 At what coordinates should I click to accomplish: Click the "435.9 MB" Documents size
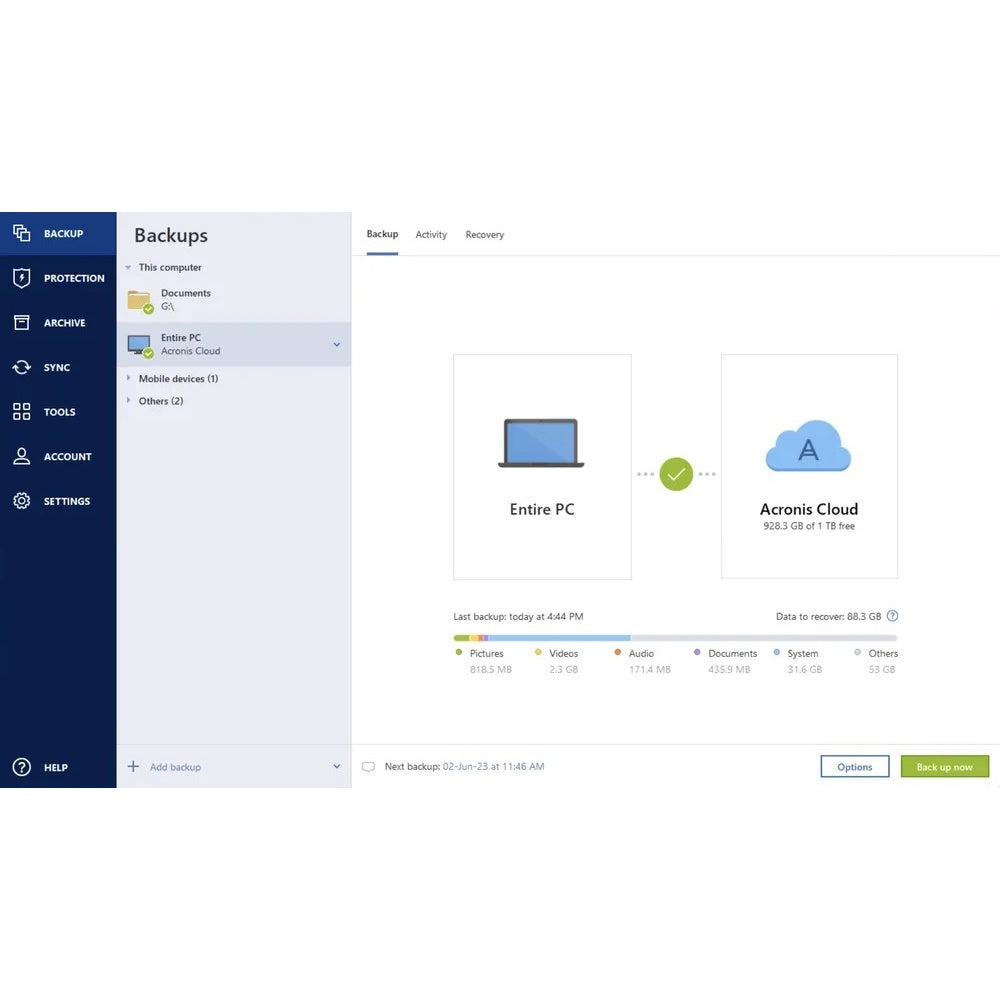729,669
